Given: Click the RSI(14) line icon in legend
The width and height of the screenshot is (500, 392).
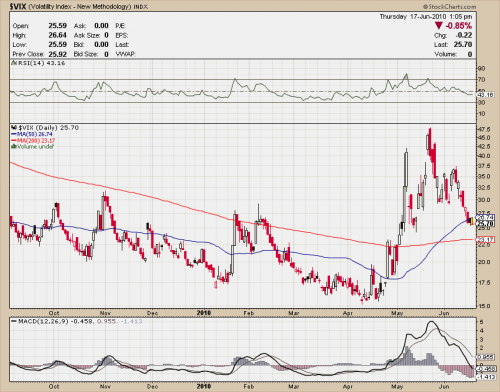Looking at the screenshot, I should [14, 63].
